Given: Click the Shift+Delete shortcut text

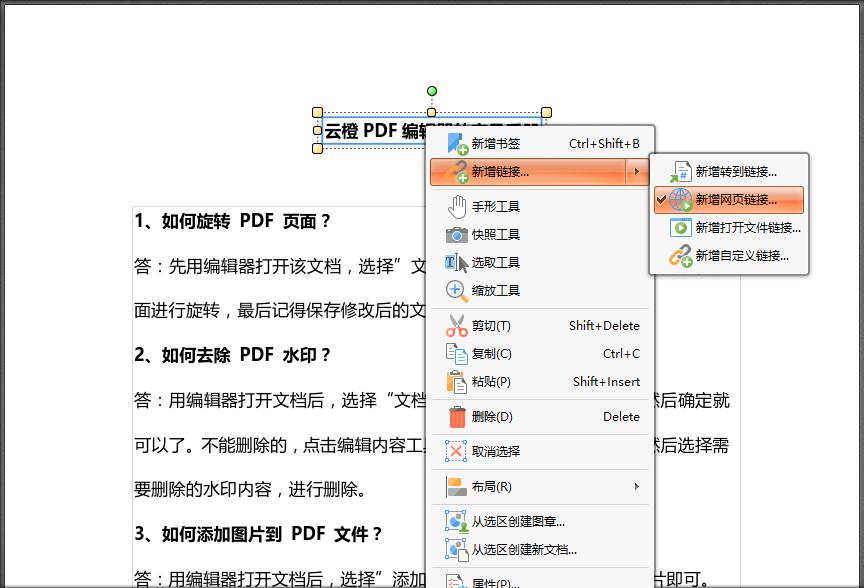Looking at the screenshot, I should [604, 326].
